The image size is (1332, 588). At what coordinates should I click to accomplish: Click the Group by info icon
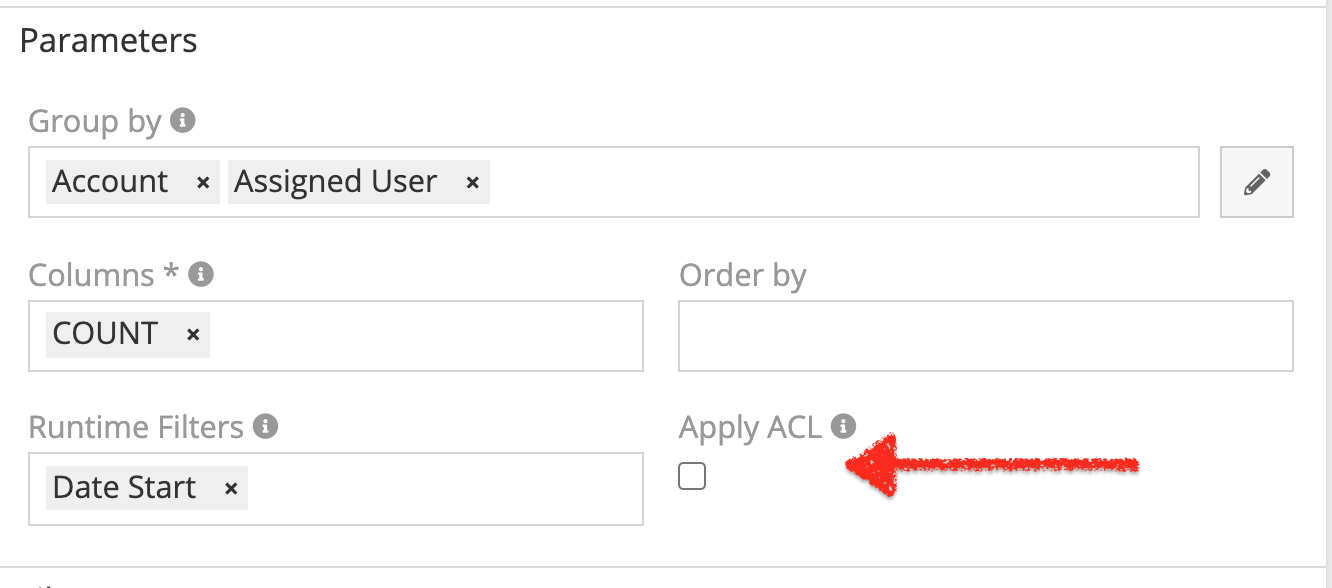182,121
